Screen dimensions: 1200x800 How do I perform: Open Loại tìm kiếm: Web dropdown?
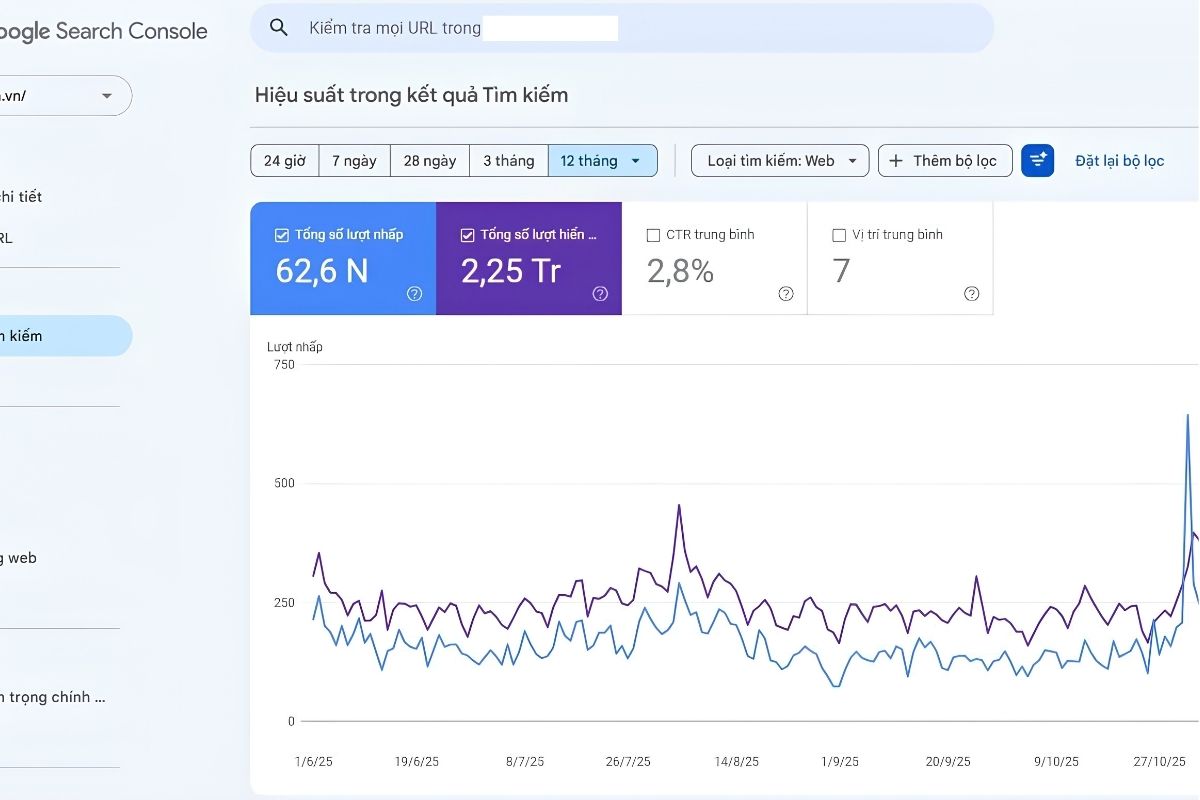point(780,160)
